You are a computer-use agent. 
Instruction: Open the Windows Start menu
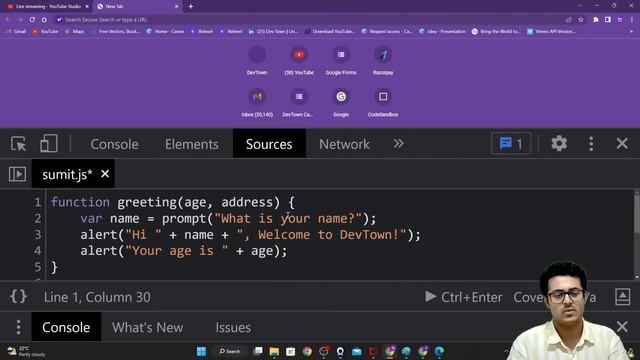[x=202, y=351]
